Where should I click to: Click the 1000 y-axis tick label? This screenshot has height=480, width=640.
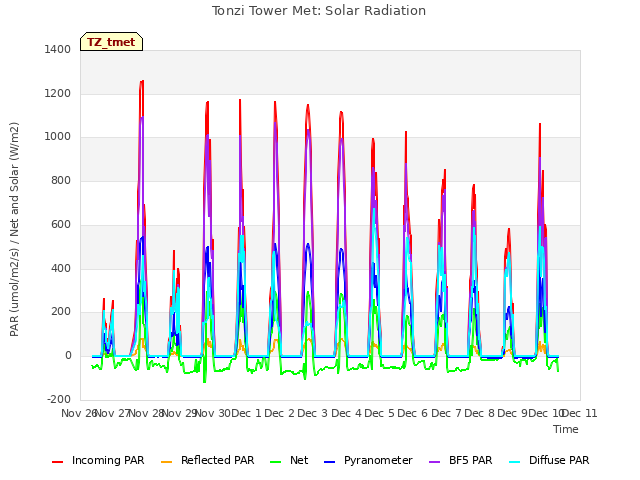[x=58, y=137]
